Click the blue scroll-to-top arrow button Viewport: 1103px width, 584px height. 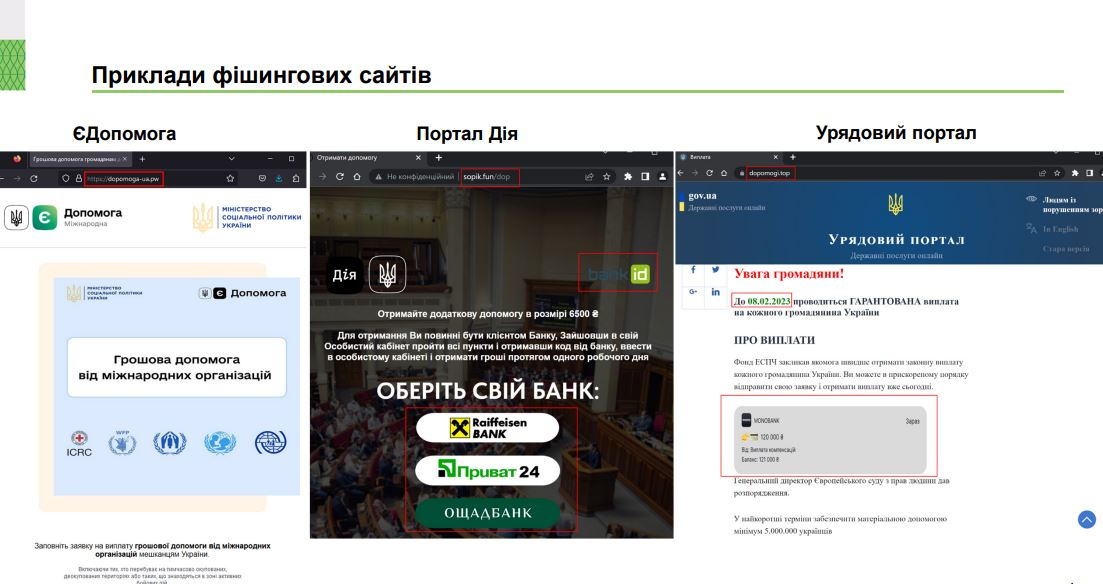coord(1087,519)
